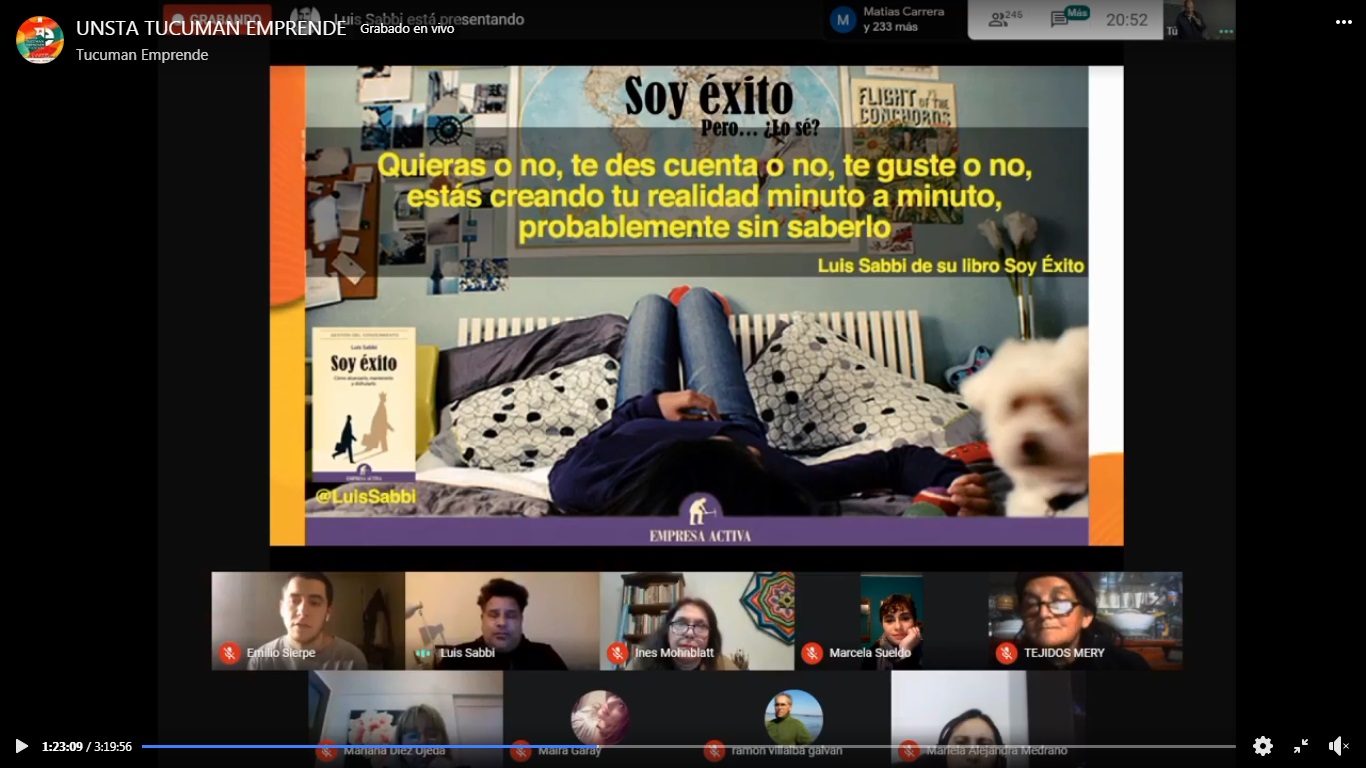Click Luis Sabbi's speaking indicator icon
The image size is (1366, 768).
(x=424, y=653)
